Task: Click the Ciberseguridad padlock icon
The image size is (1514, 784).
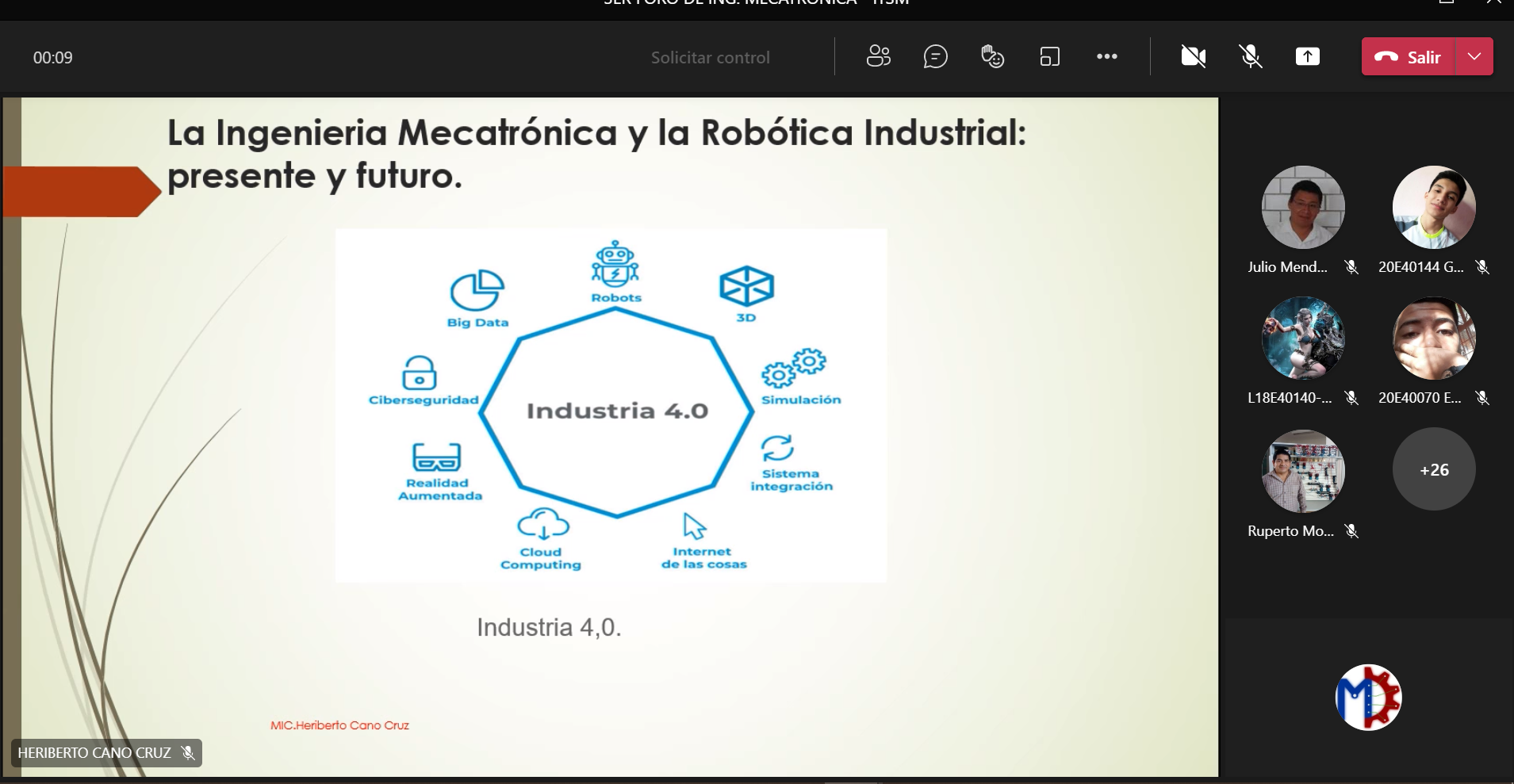Action: tap(420, 372)
